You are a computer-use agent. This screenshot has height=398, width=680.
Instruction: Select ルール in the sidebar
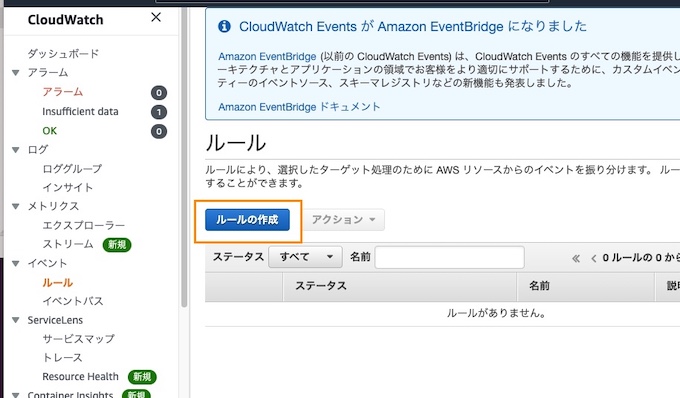(x=58, y=283)
